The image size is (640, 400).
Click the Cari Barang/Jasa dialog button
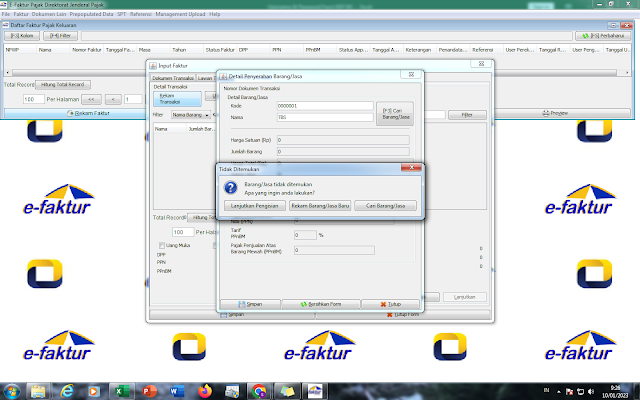click(385, 206)
